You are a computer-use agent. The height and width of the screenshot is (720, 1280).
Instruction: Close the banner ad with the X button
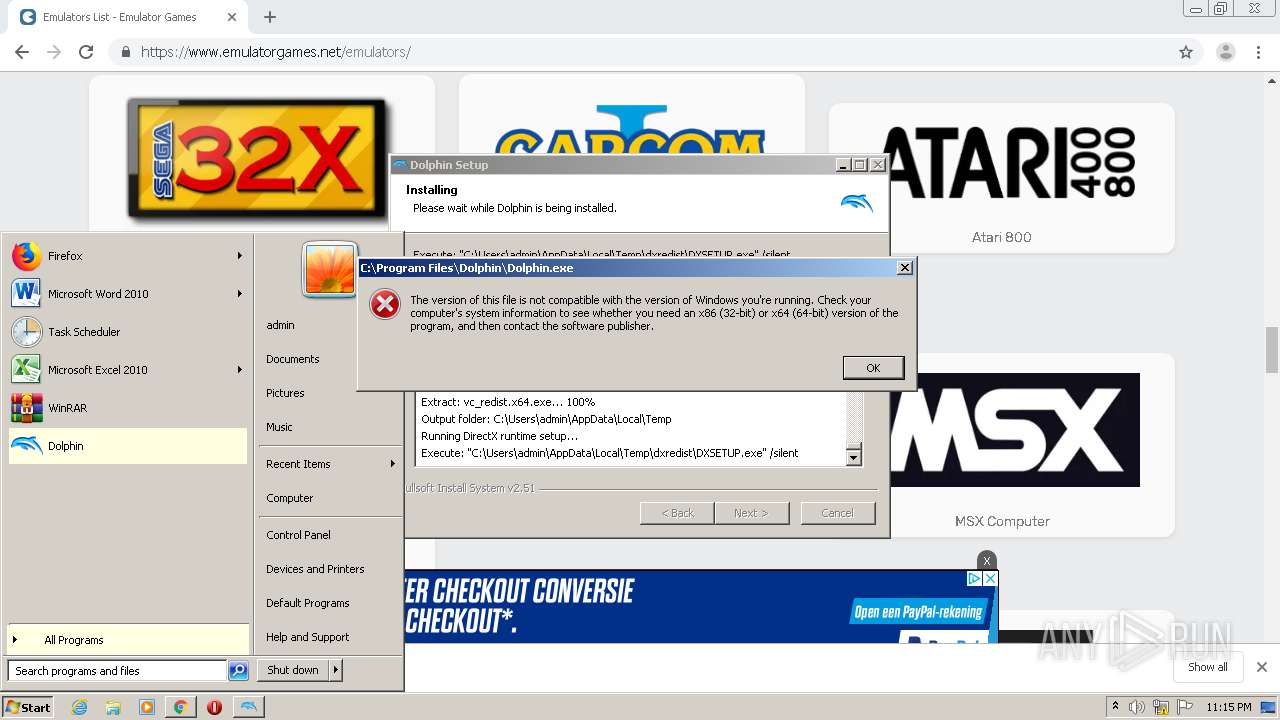(x=987, y=561)
